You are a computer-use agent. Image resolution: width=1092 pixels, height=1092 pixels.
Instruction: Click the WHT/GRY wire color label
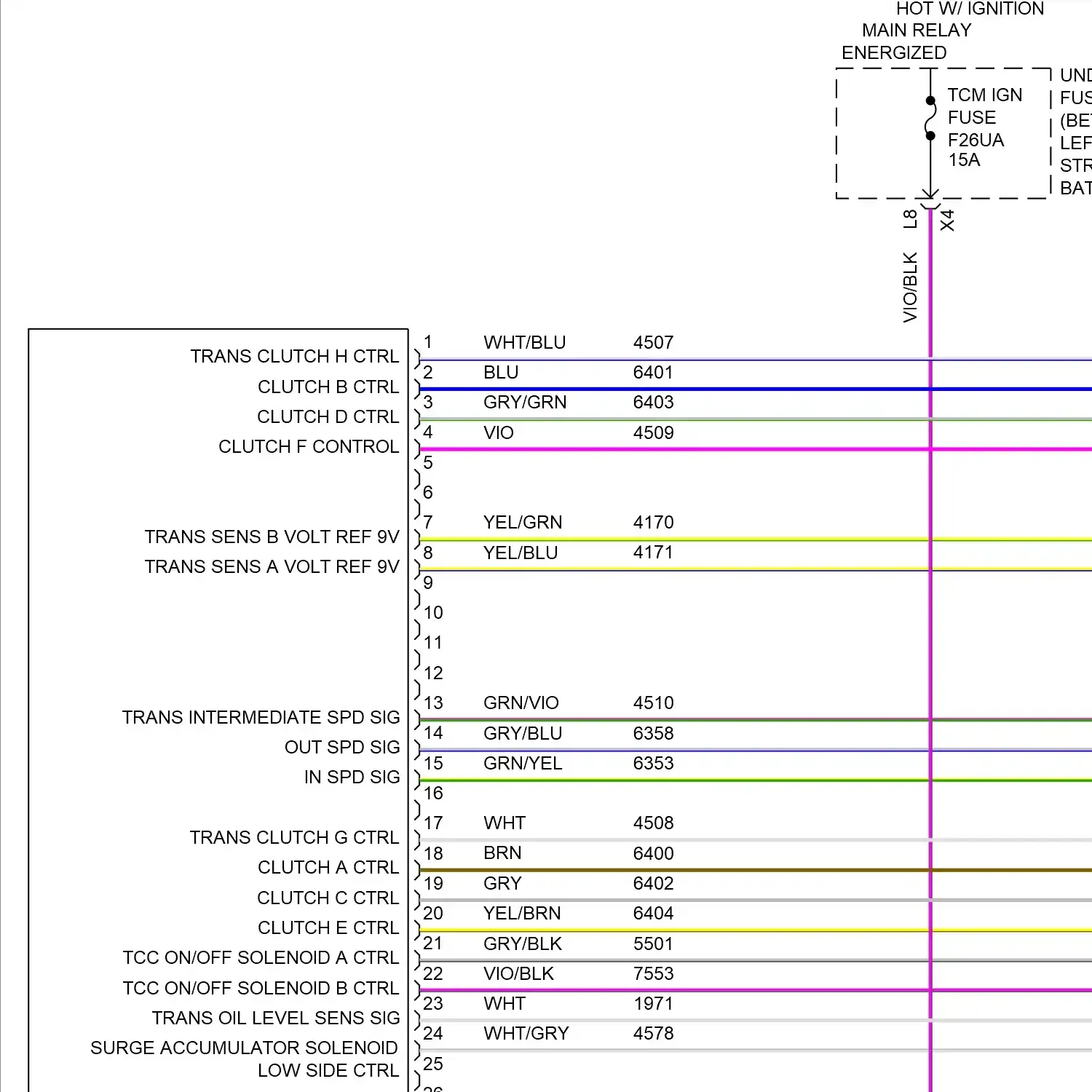[526, 1033]
